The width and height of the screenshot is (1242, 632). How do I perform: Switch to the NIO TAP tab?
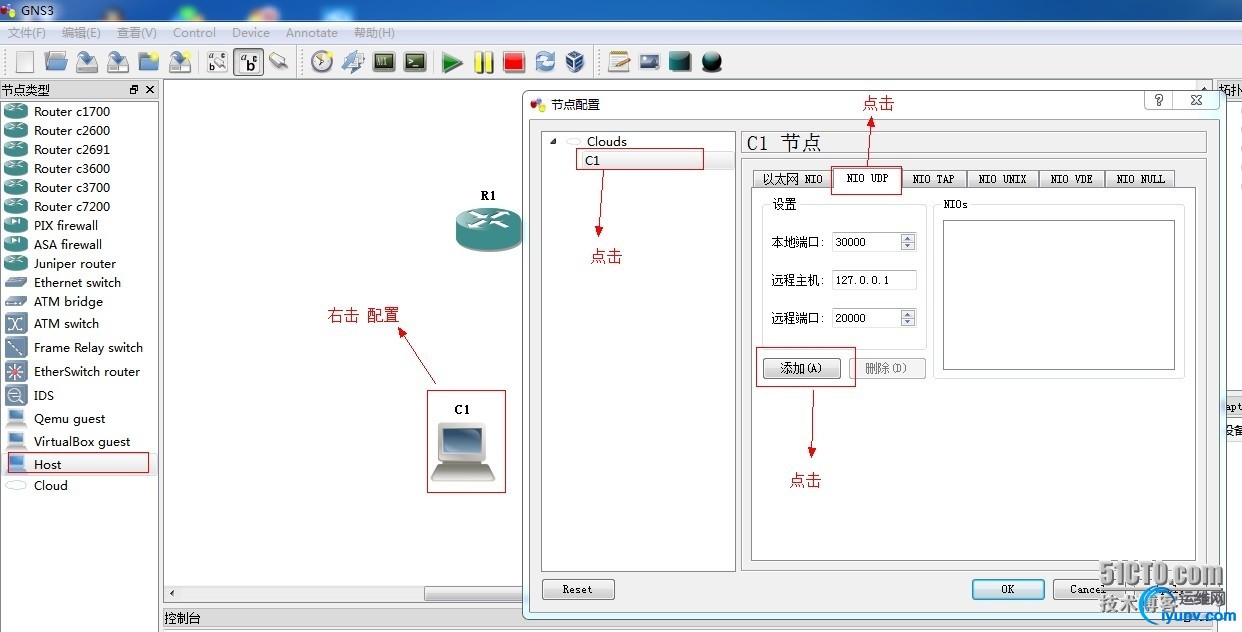click(934, 179)
